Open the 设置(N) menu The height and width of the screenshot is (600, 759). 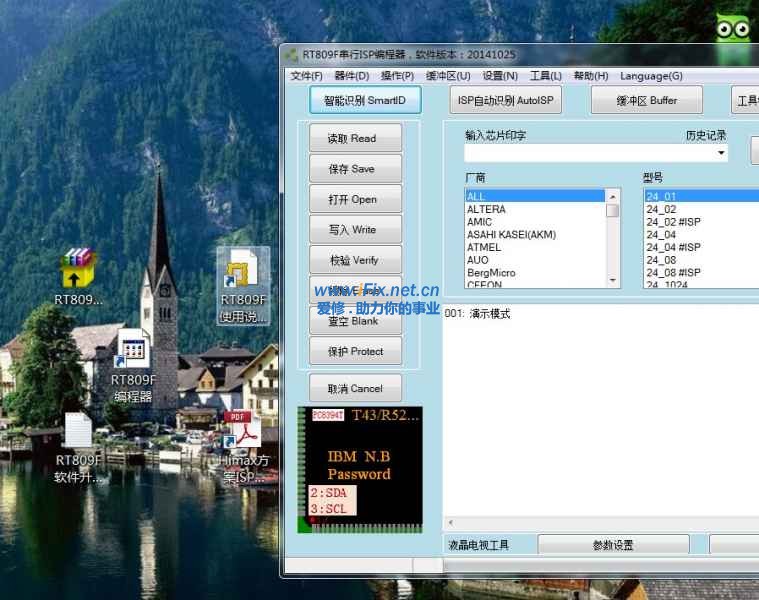[x=500, y=76]
